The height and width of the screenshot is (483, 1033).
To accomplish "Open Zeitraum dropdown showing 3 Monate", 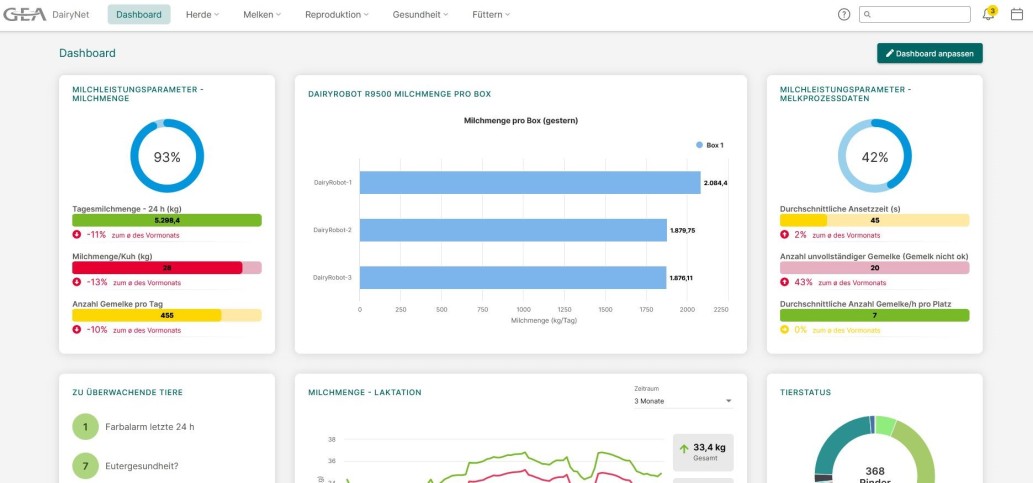I will click(x=683, y=401).
